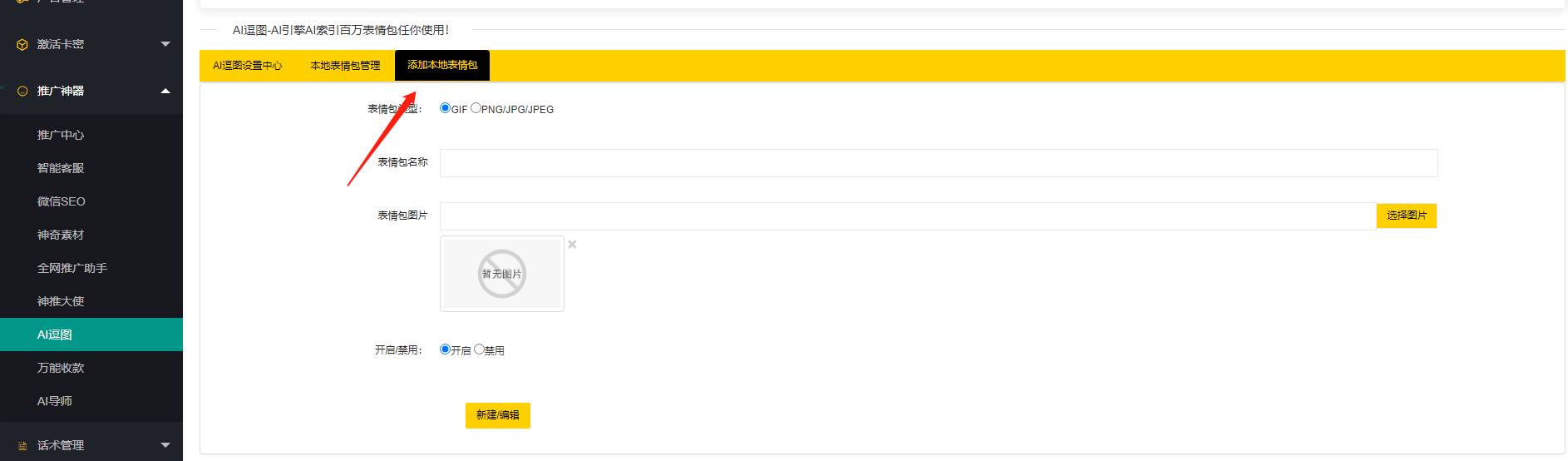Image resolution: width=1568 pixels, height=461 pixels.
Task: Expand the 话术管理 dropdown arrow
Action: click(165, 445)
